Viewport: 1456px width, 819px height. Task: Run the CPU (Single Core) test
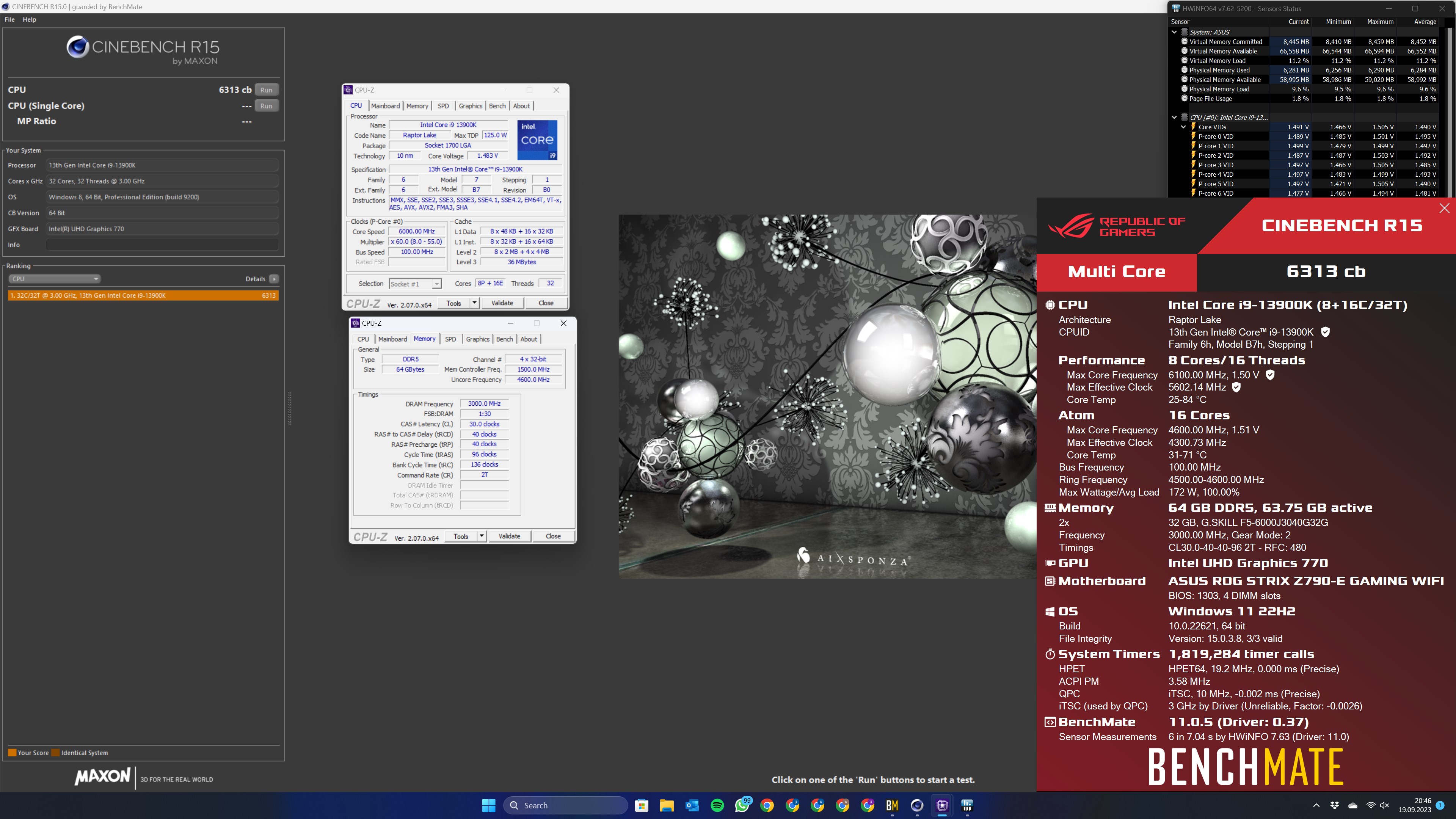266,106
